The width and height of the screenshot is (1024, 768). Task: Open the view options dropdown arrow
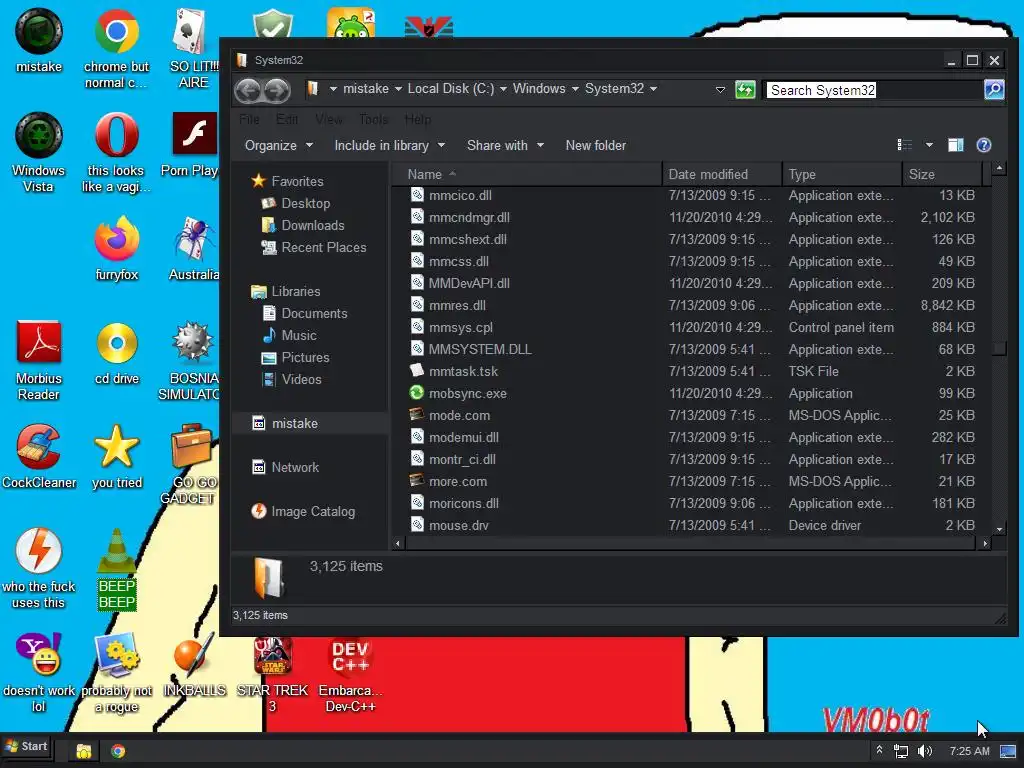(929, 145)
